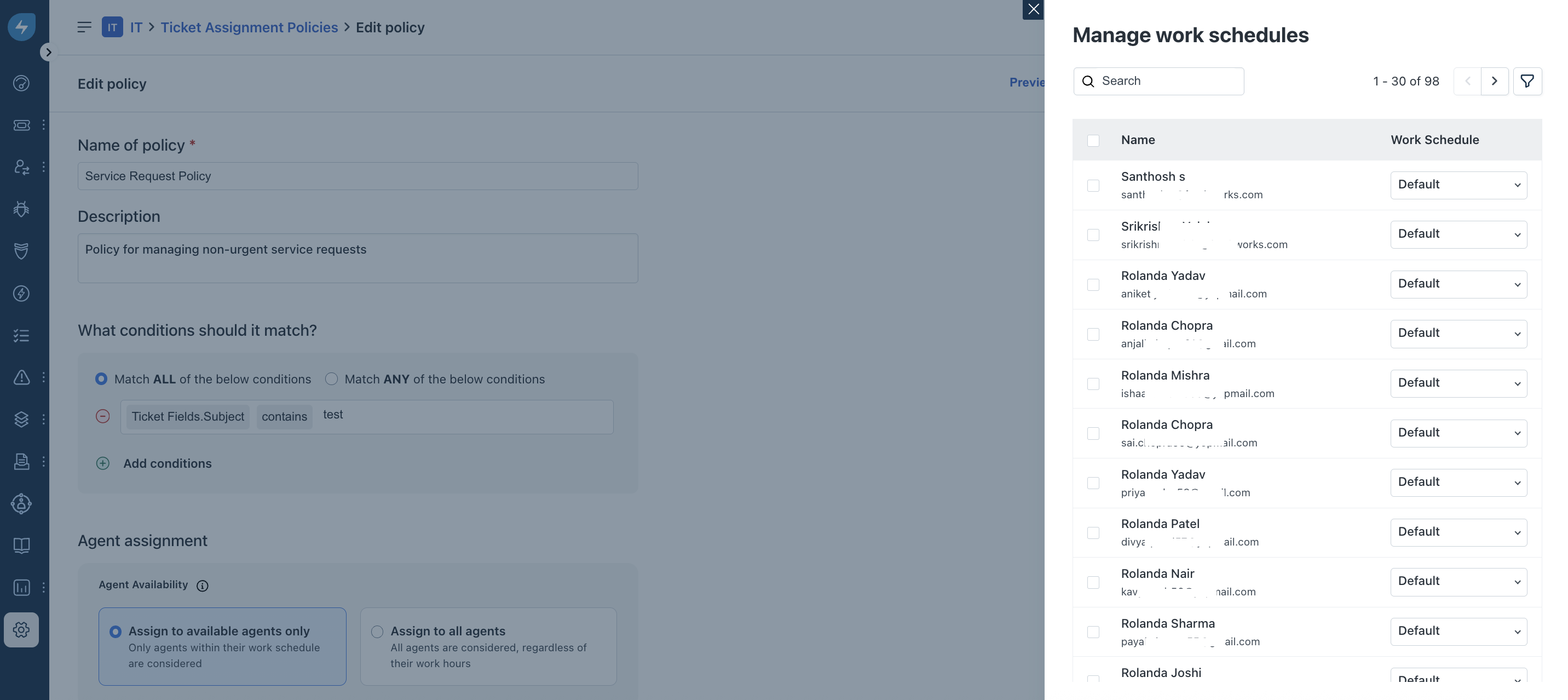1568x700 pixels.
Task: Click the Alerts warning triangle icon
Action: click(x=21, y=377)
